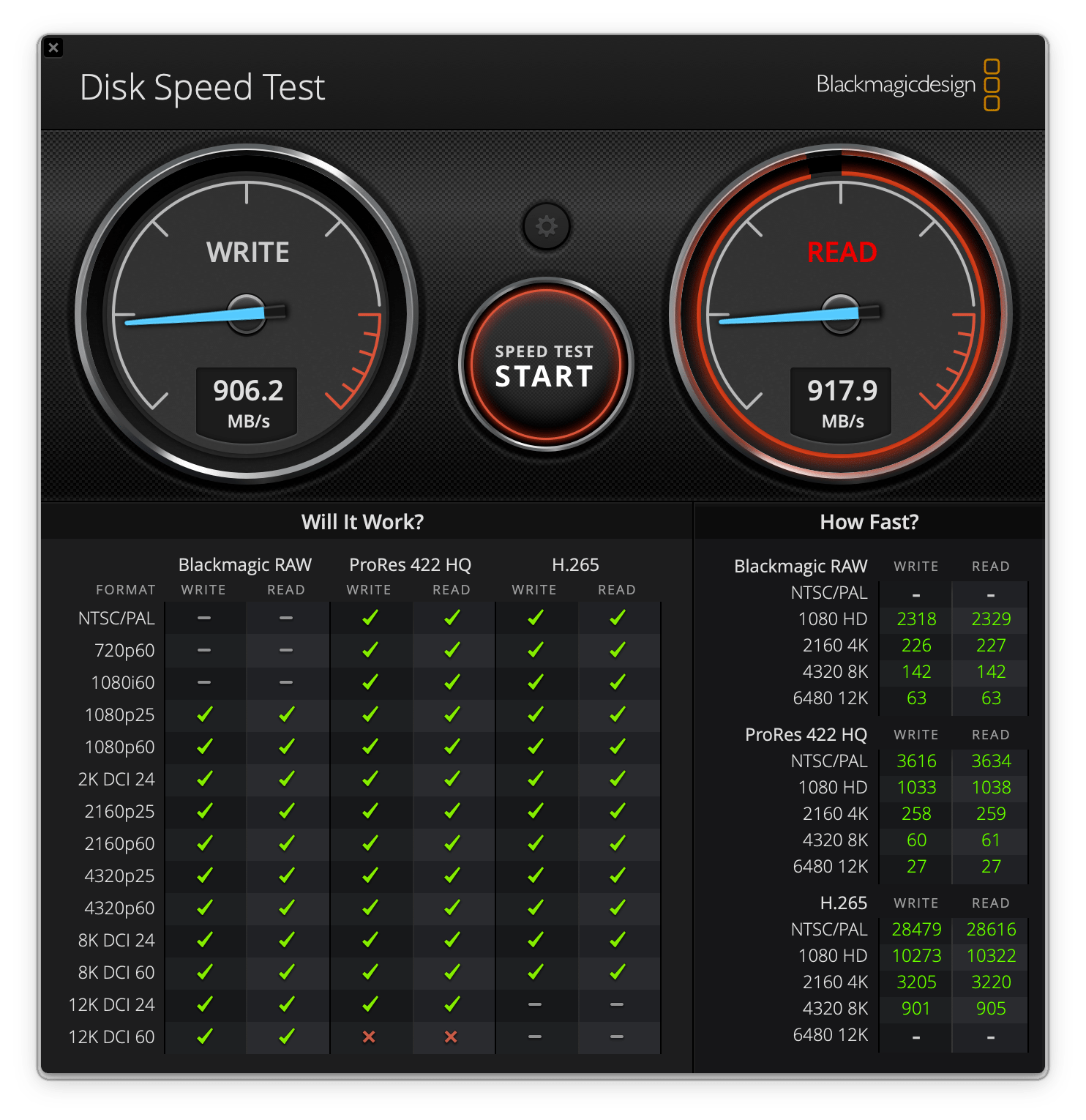Click Blackmagic RAW 1080 HD read value 2329
Screen dimensions: 1086x1120
coord(991,619)
